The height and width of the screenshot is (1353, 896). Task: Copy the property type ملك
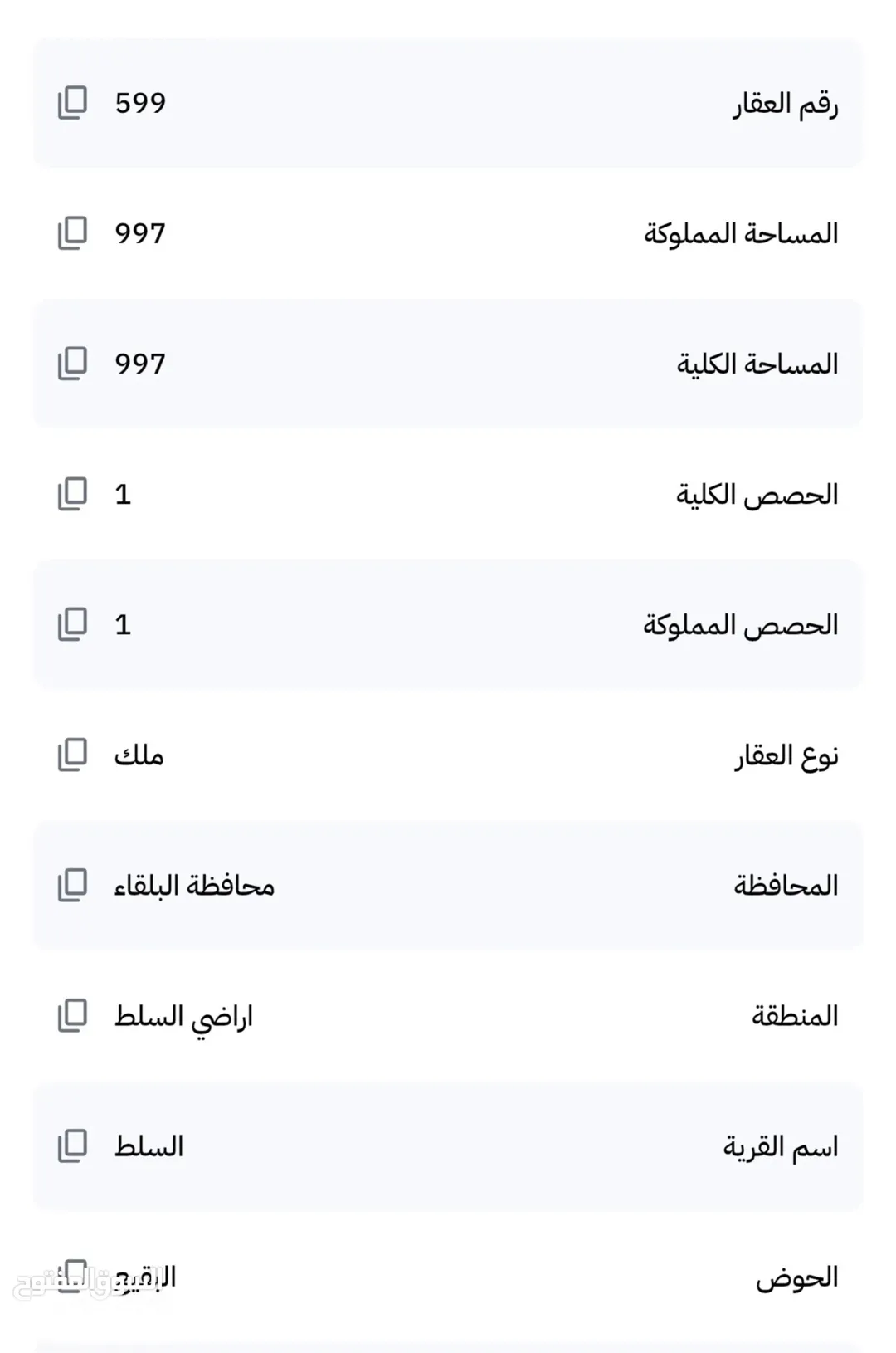[x=72, y=755]
